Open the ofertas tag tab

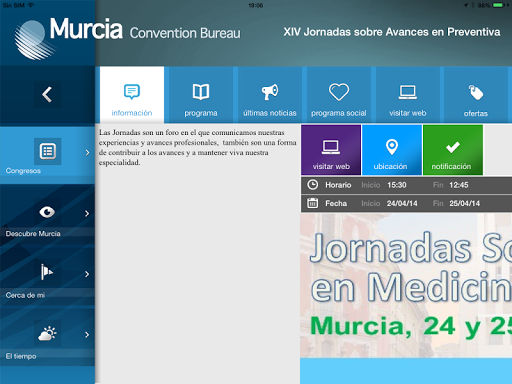tap(475, 95)
